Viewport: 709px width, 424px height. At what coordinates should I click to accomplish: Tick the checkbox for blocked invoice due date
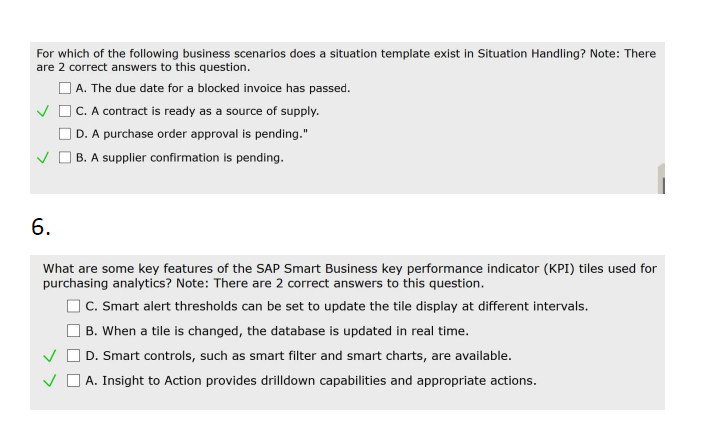click(66, 88)
